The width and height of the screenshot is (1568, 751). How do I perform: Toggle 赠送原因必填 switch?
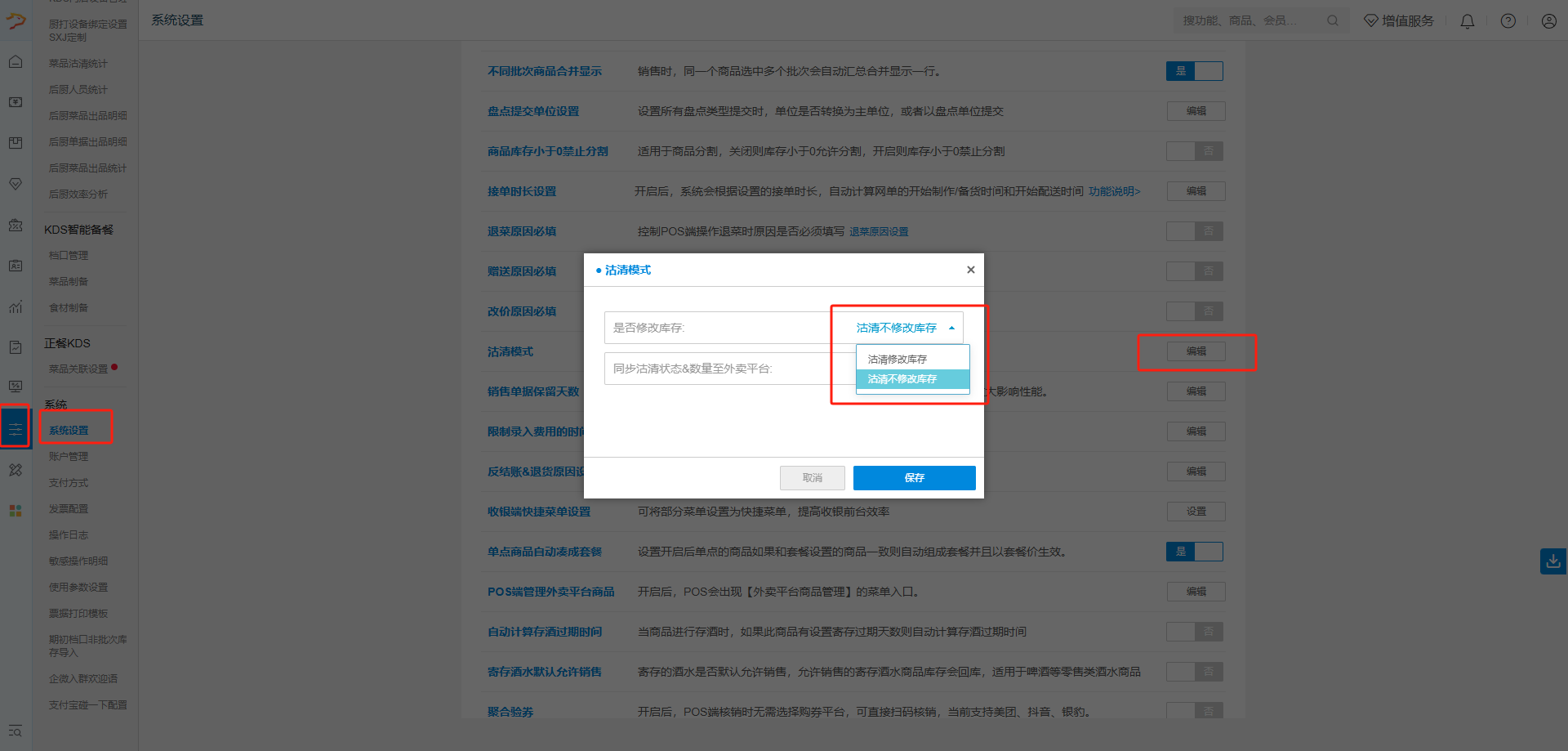click(1195, 271)
